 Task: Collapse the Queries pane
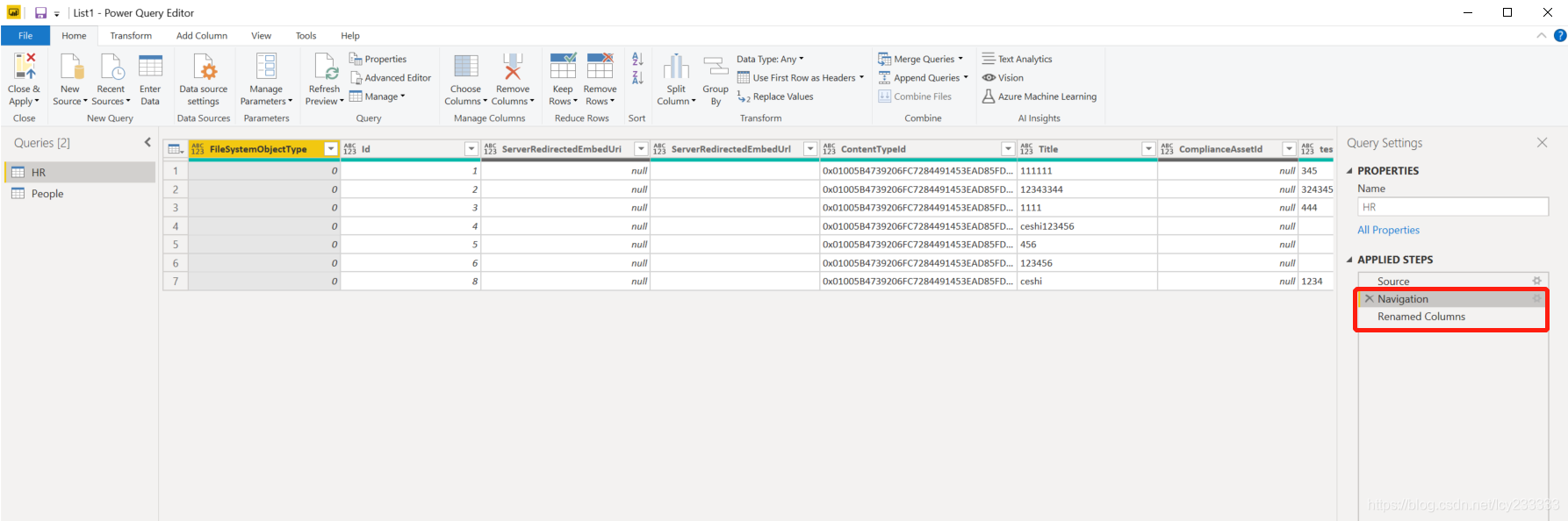coord(147,142)
